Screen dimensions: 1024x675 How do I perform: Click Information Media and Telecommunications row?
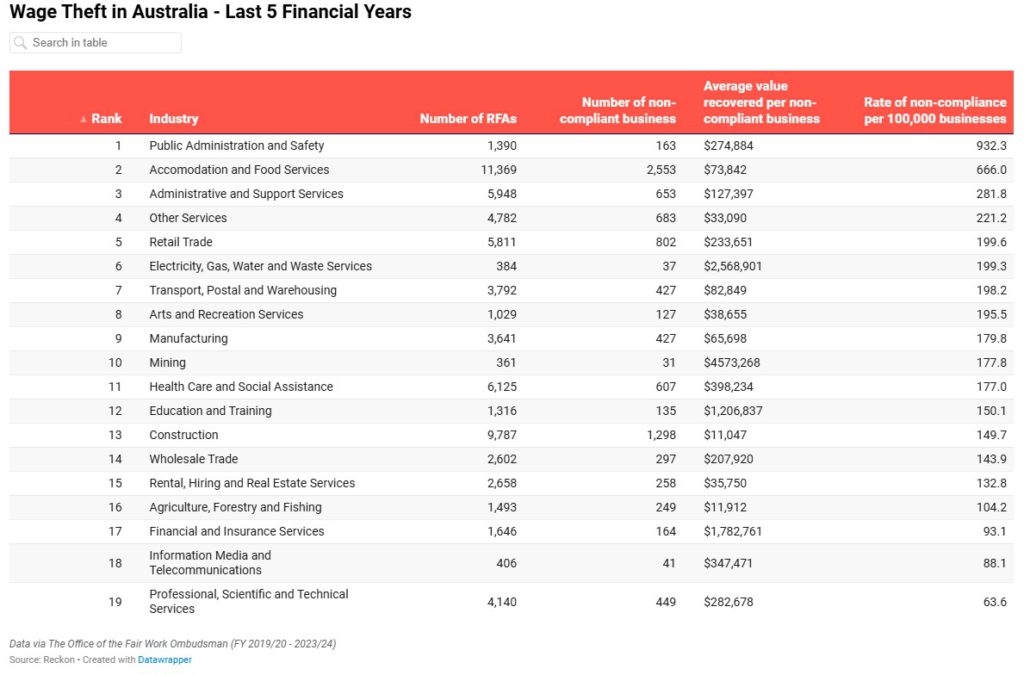click(x=210, y=563)
